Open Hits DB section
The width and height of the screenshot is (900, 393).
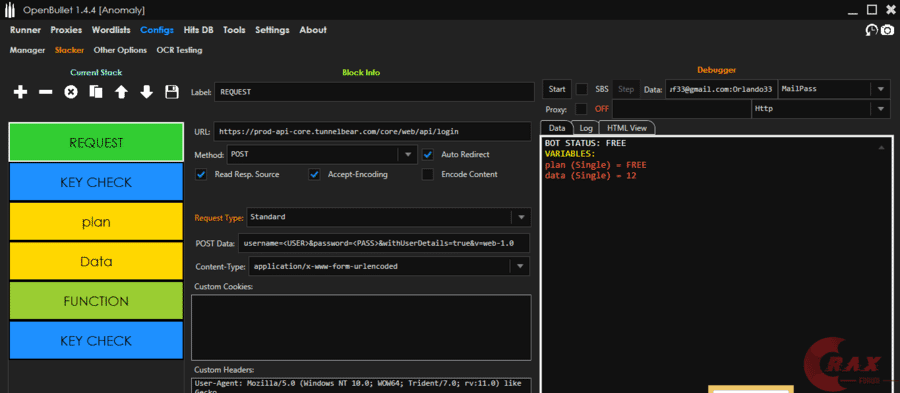[199, 30]
